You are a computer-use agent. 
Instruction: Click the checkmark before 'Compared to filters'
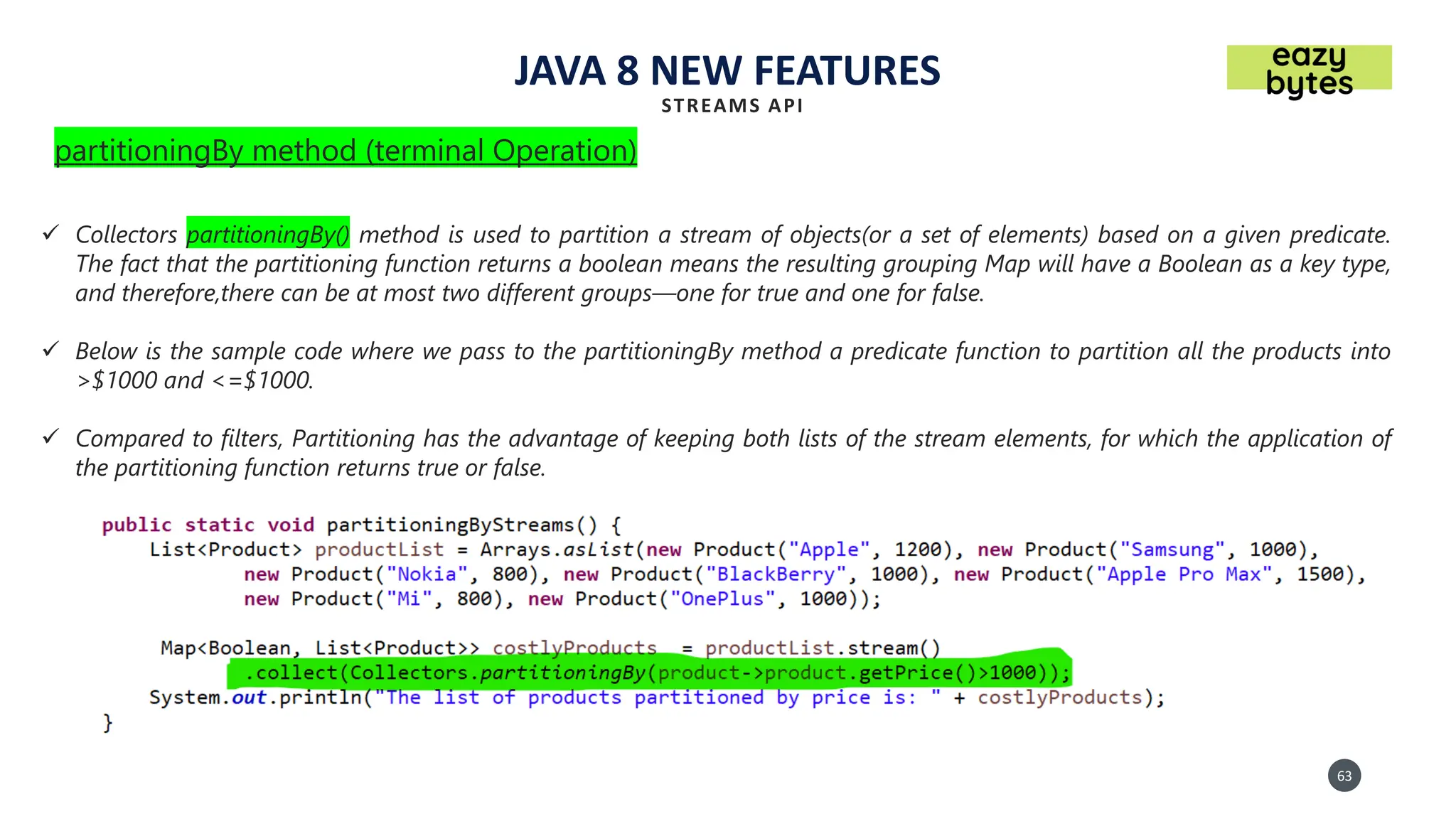[x=50, y=437]
